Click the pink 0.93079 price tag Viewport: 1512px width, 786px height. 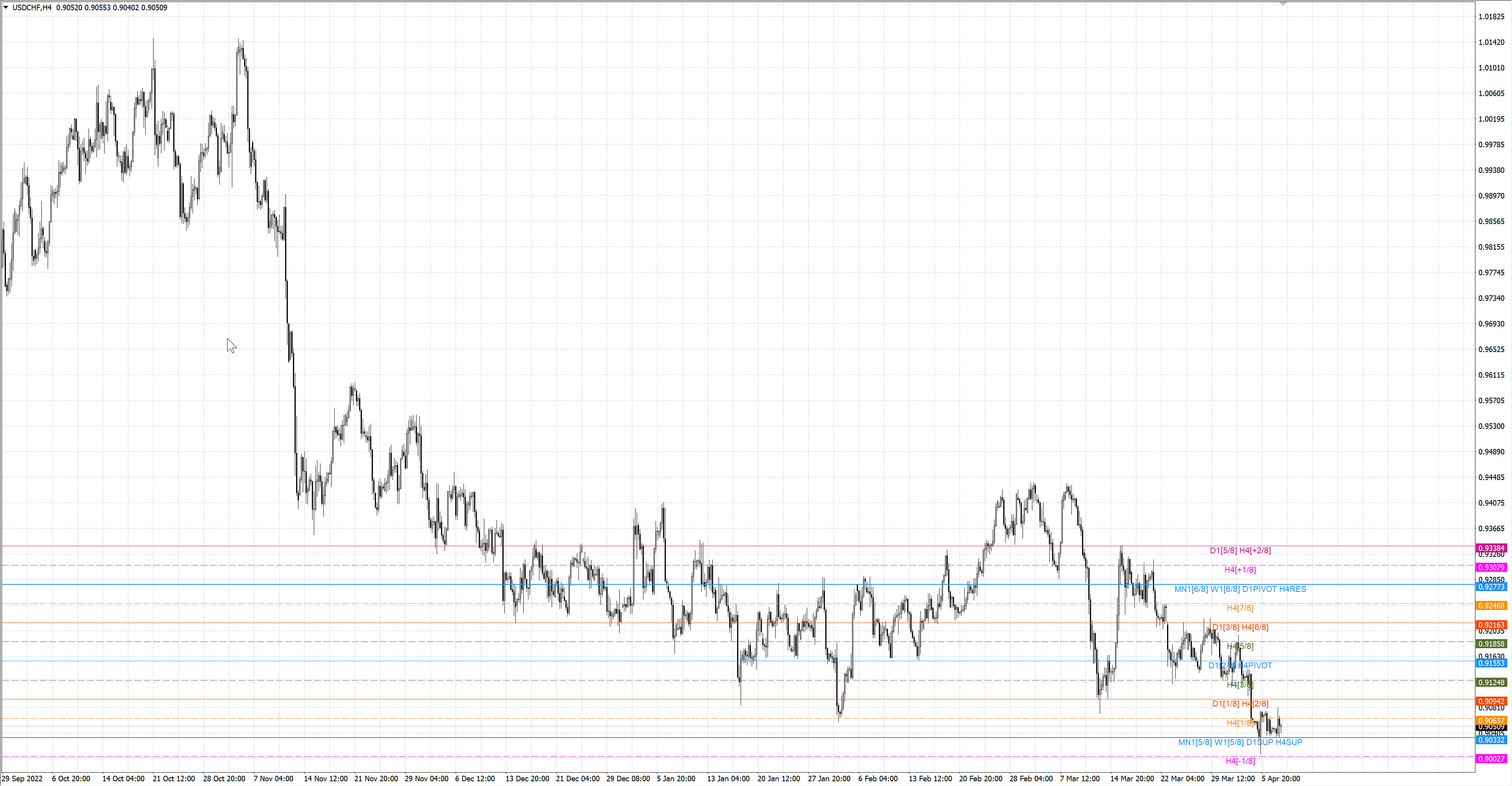(x=1491, y=567)
